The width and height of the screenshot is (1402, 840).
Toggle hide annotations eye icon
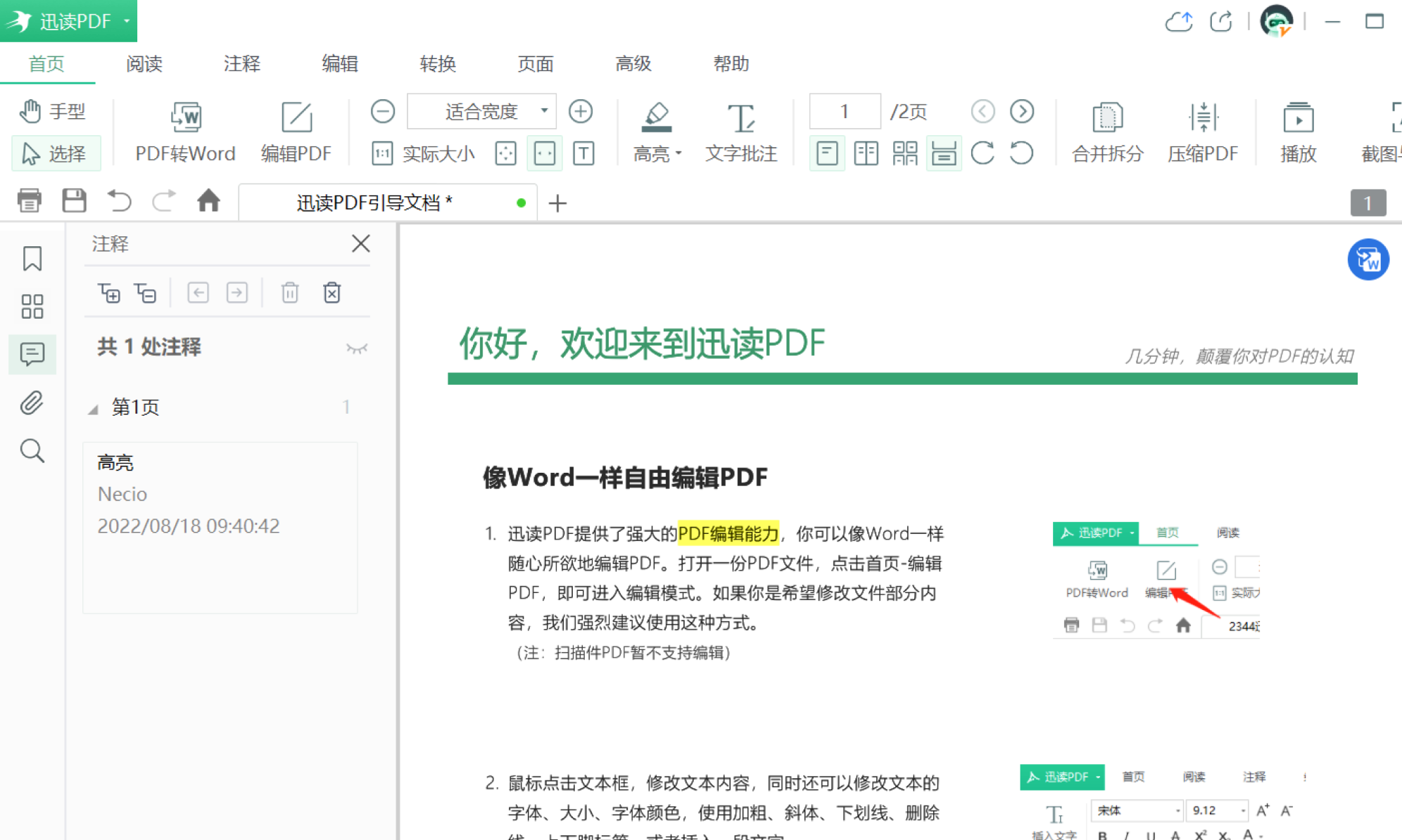click(x=357, y=348)
